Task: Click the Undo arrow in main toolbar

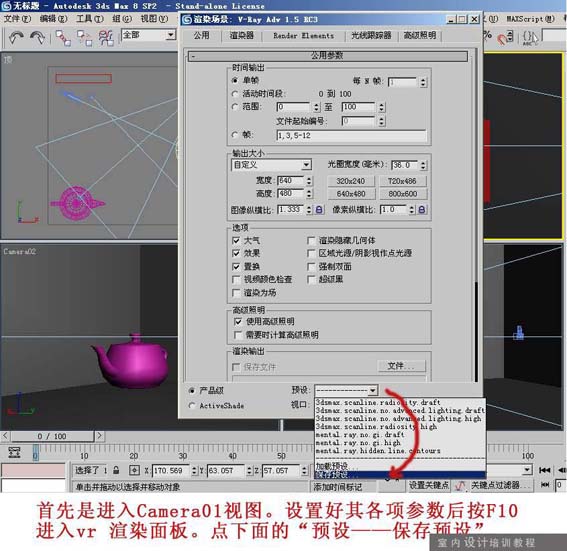Action: [16, 38]
